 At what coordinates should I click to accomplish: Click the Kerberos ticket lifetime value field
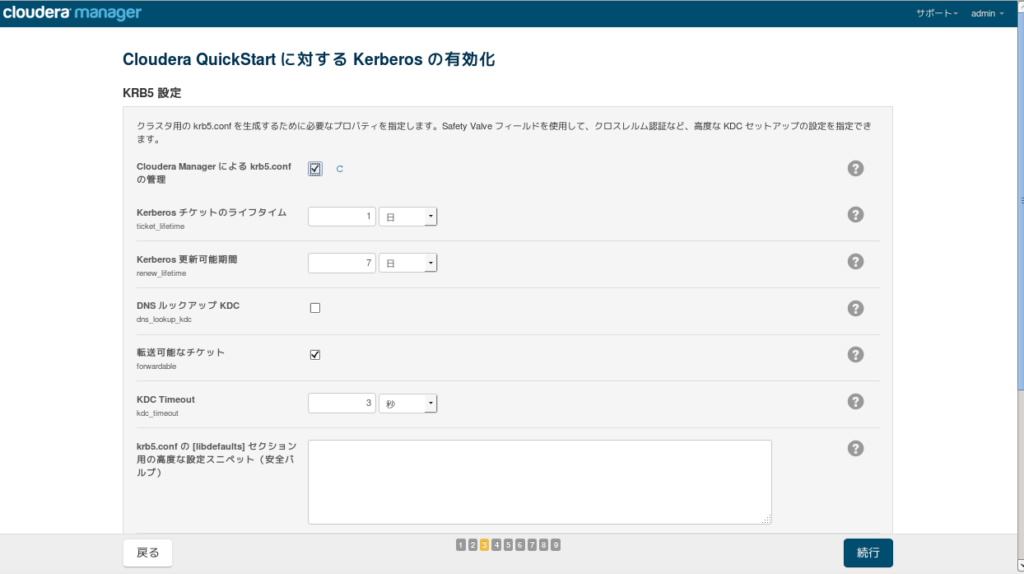click(342, 216)
